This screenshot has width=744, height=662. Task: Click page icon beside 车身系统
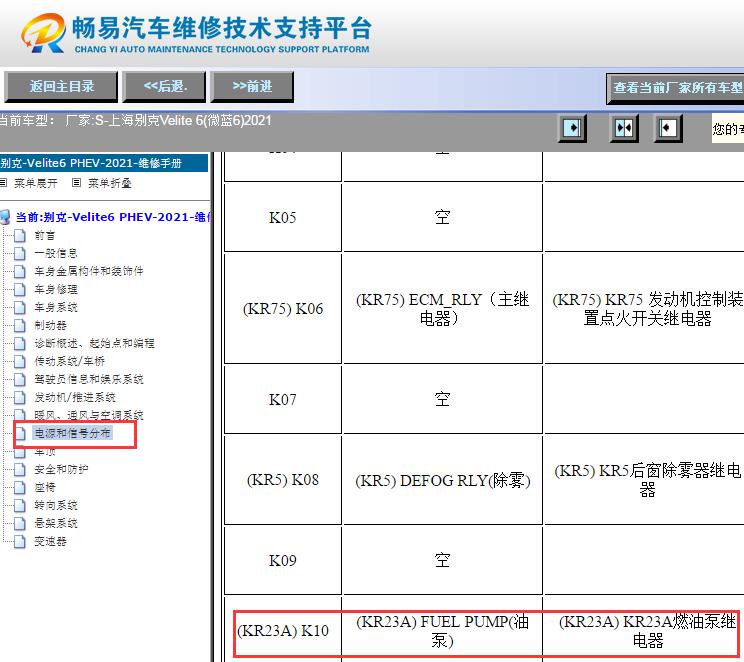(19, 308)
